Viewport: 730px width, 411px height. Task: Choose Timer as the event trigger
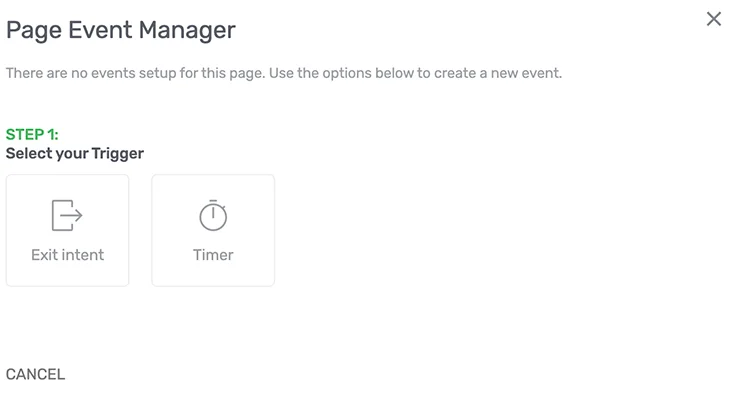[x=213, y=230]
